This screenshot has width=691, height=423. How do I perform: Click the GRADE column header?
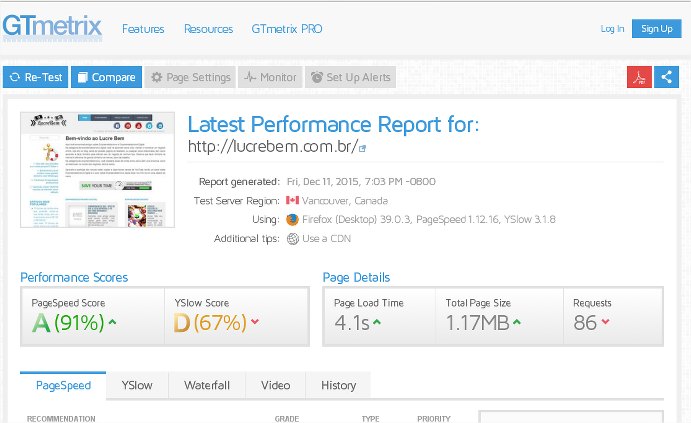(286, 419)
